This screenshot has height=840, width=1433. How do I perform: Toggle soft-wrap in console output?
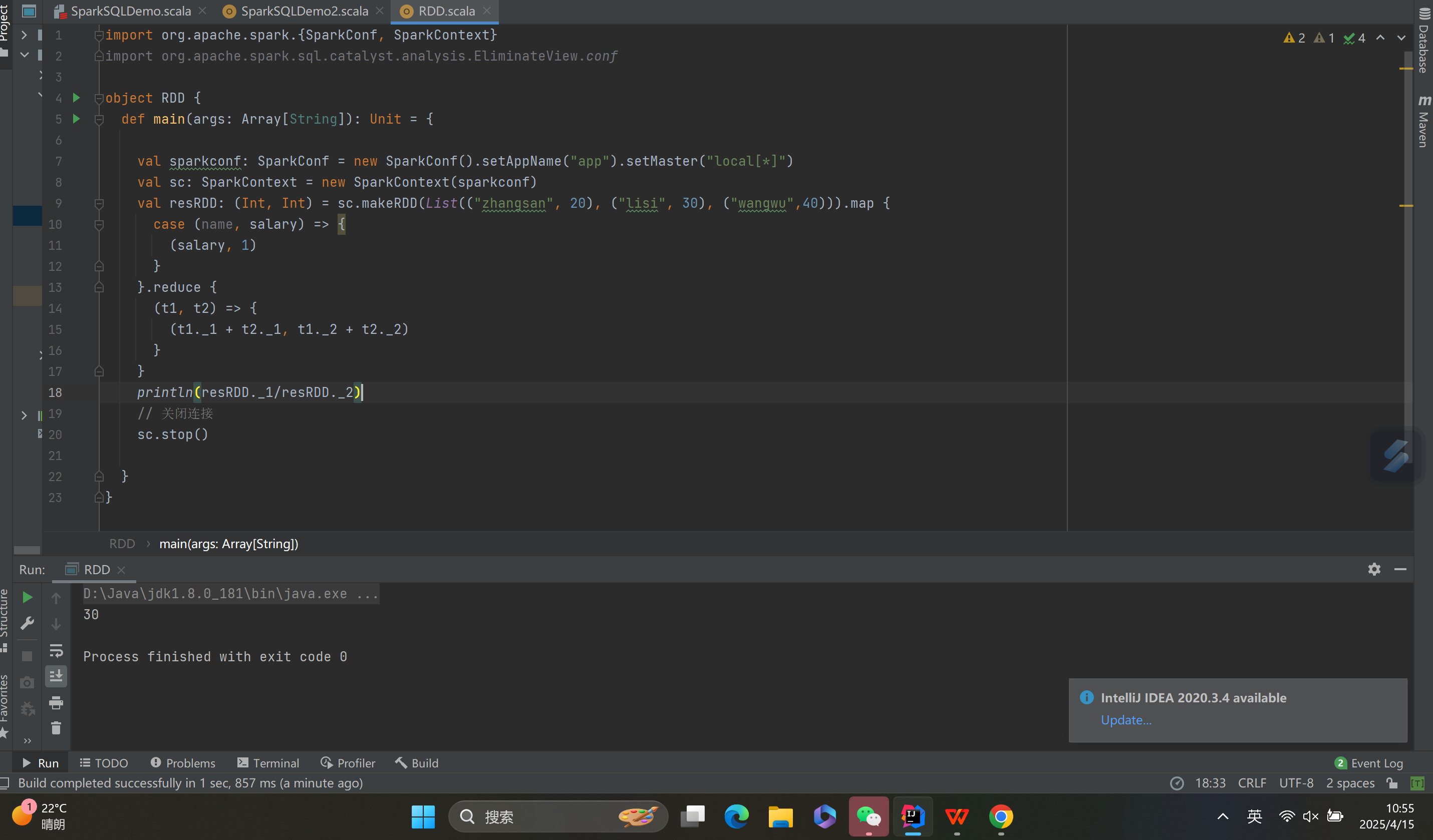(x=56, y=650)
